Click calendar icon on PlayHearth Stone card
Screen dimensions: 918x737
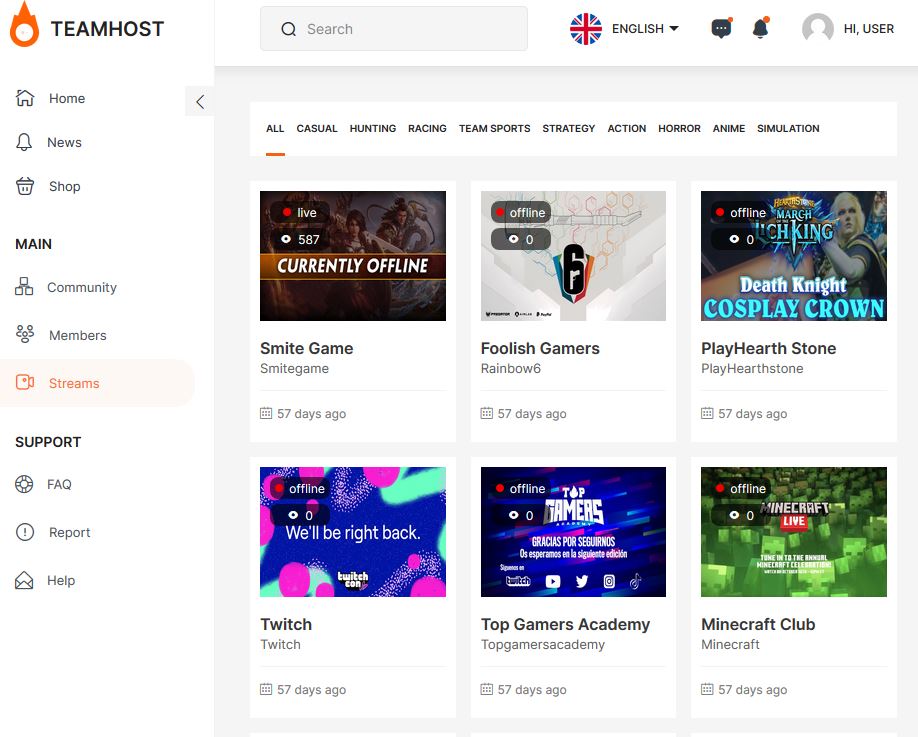click(x=707, y=413)
